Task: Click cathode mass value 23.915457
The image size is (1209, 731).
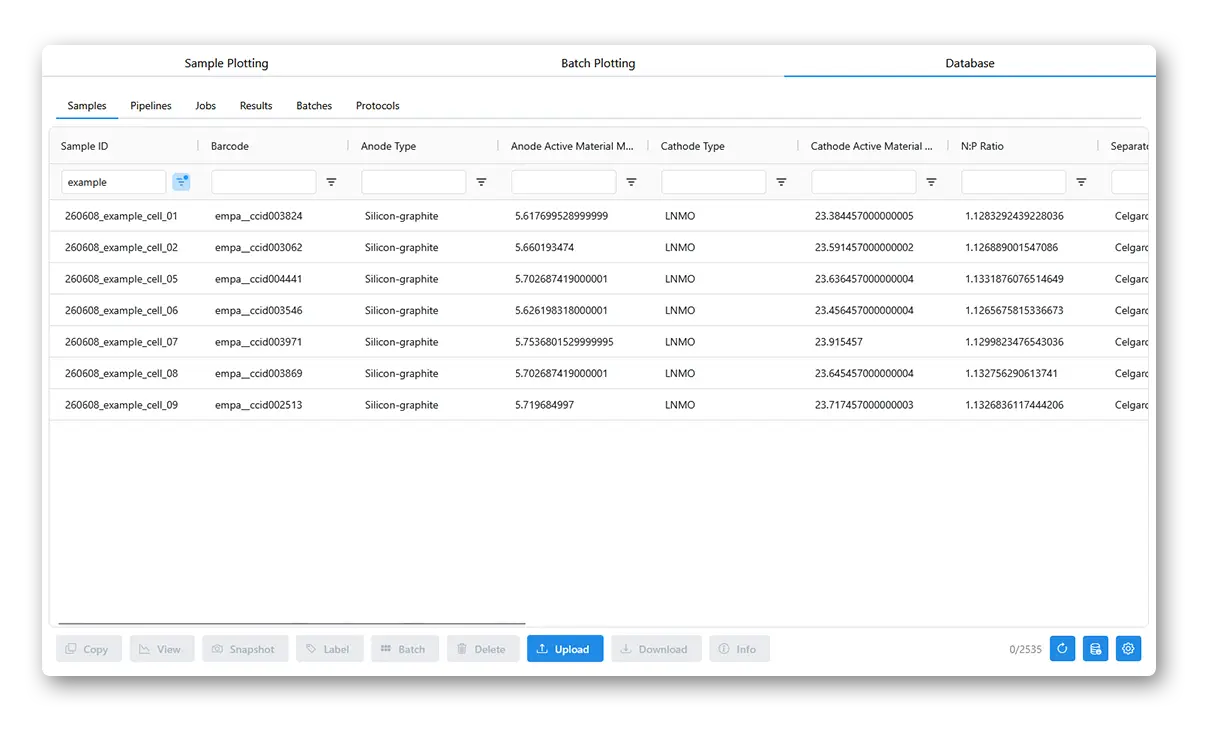Action: coord(841,342)
